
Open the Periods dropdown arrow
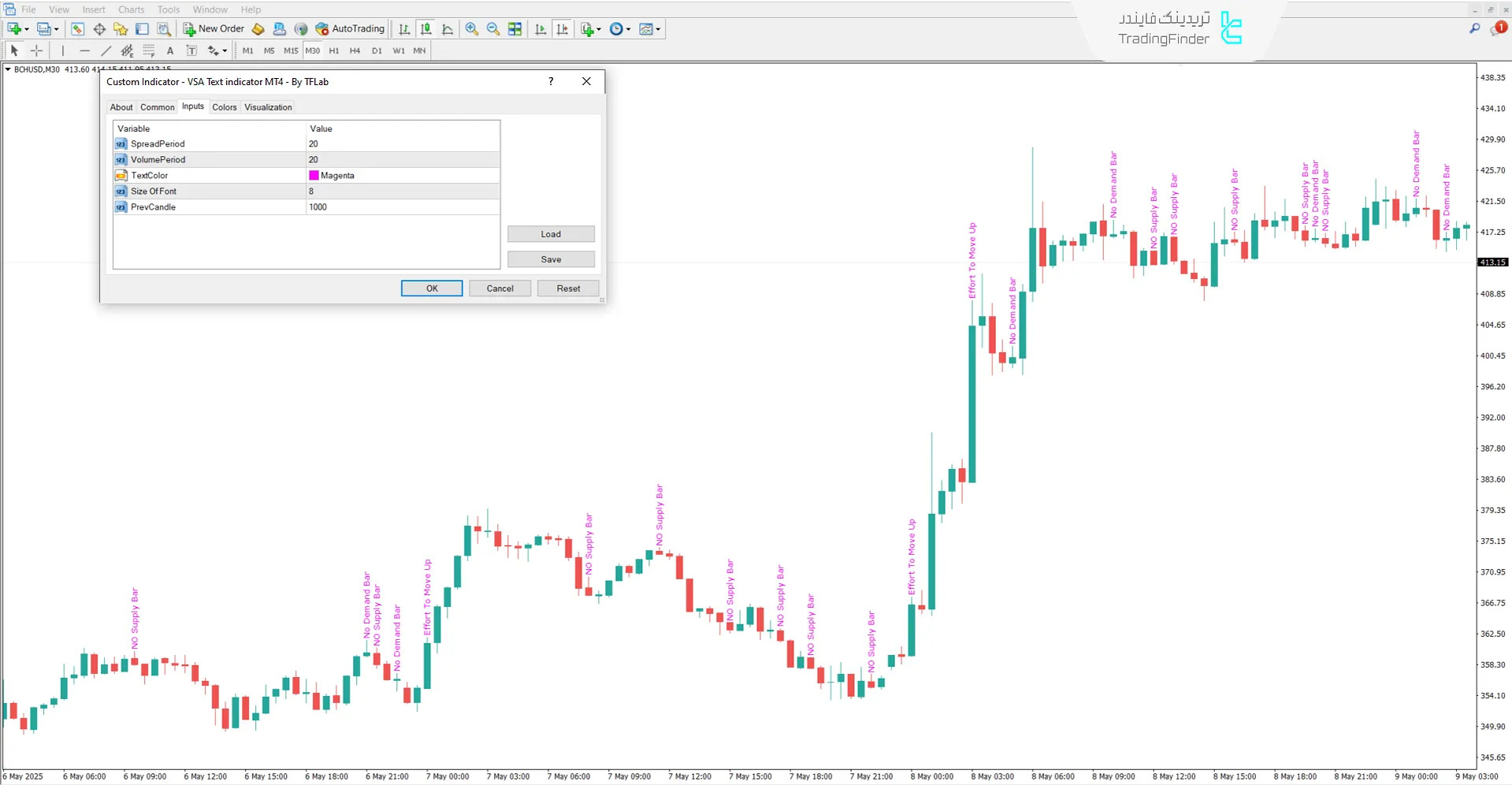pos(627,29)
